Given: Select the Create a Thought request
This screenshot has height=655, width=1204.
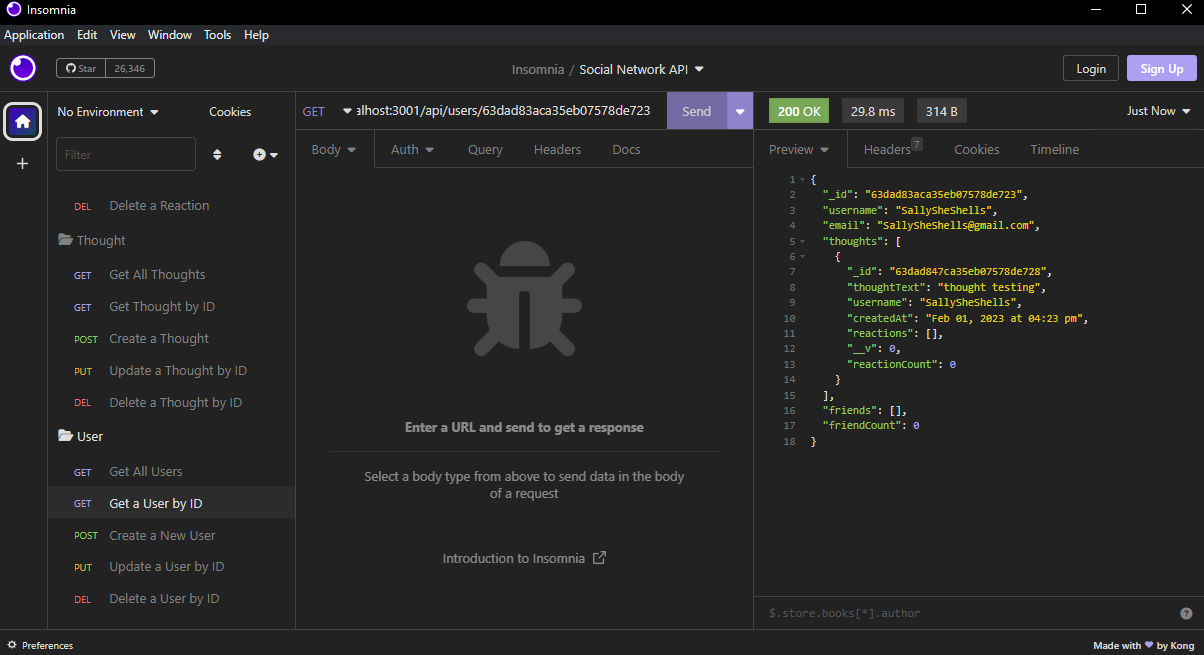Looking at the screenshot, I should (171, 338).
